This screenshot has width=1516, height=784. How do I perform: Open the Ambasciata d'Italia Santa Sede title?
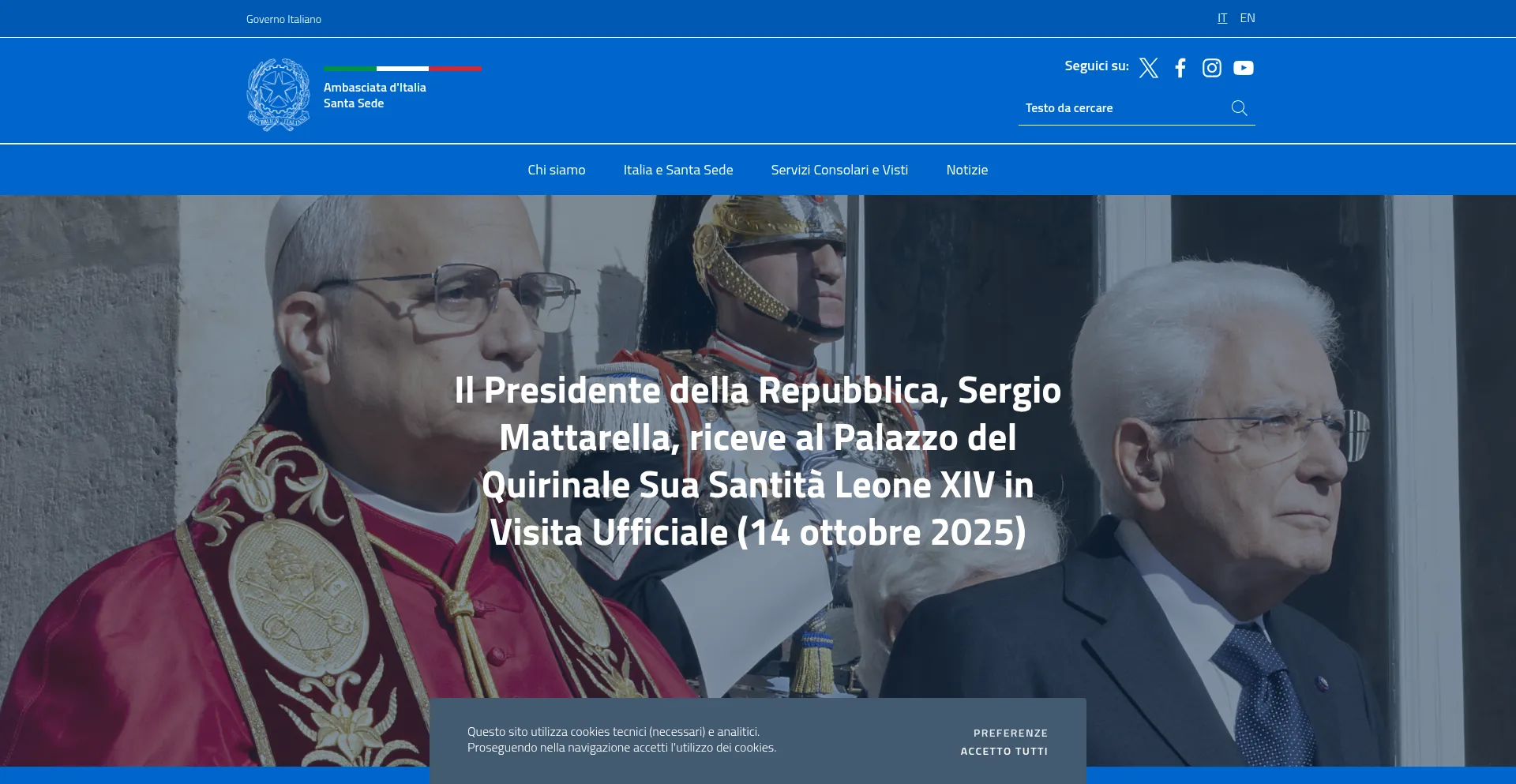point(375,96)
